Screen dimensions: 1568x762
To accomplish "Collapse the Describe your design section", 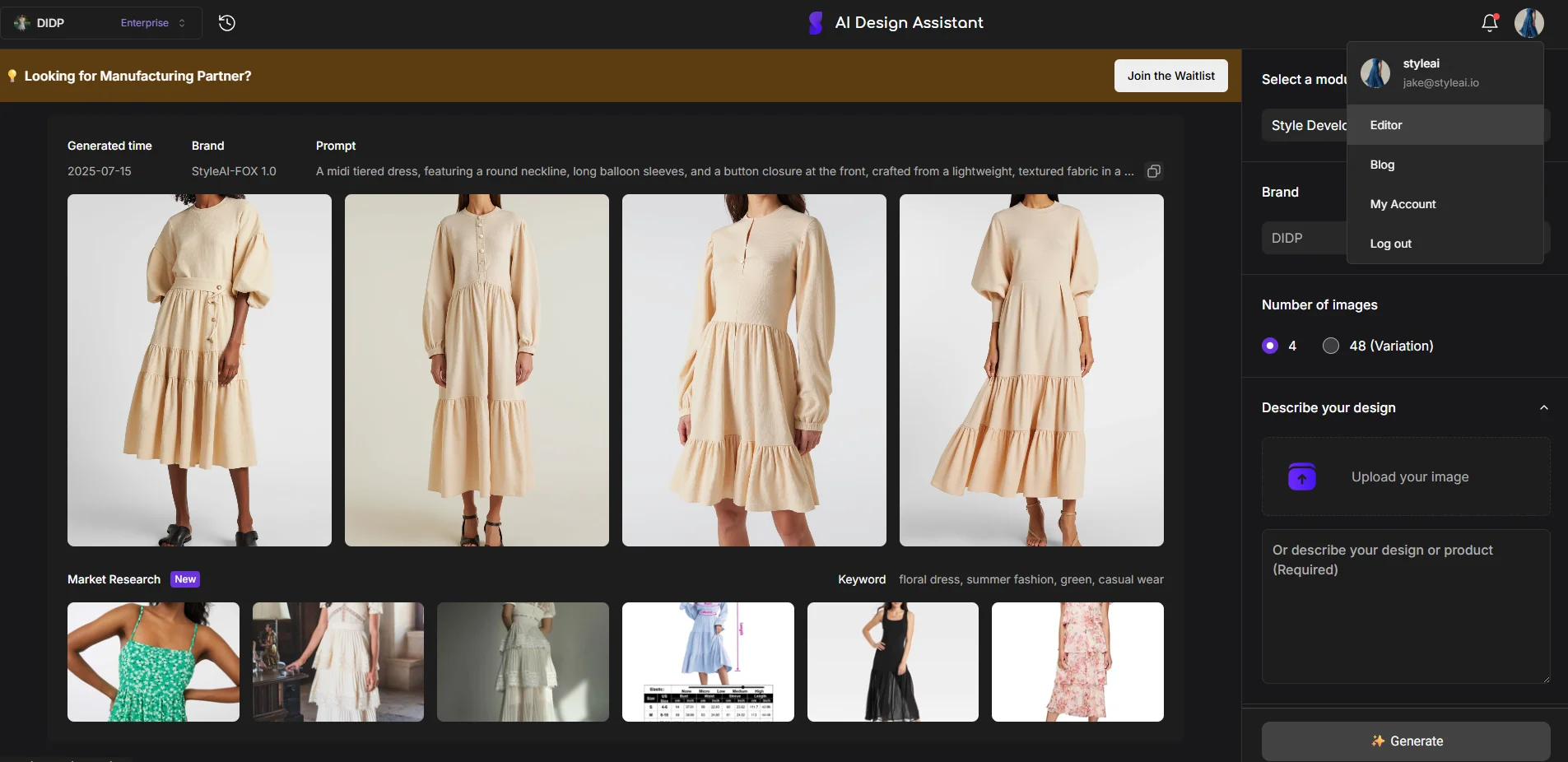I will click(x=1543, y=408).
